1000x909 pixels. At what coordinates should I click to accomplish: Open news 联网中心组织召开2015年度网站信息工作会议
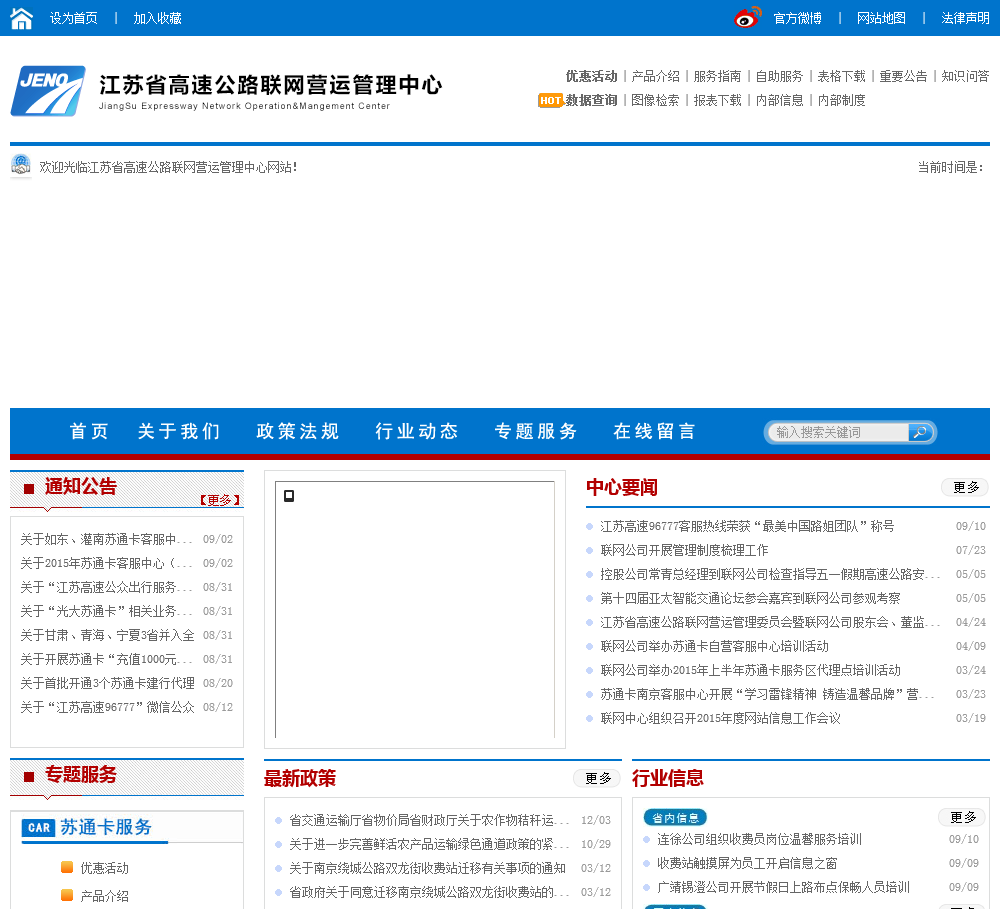pyautogui.click(x=721, y=718)
